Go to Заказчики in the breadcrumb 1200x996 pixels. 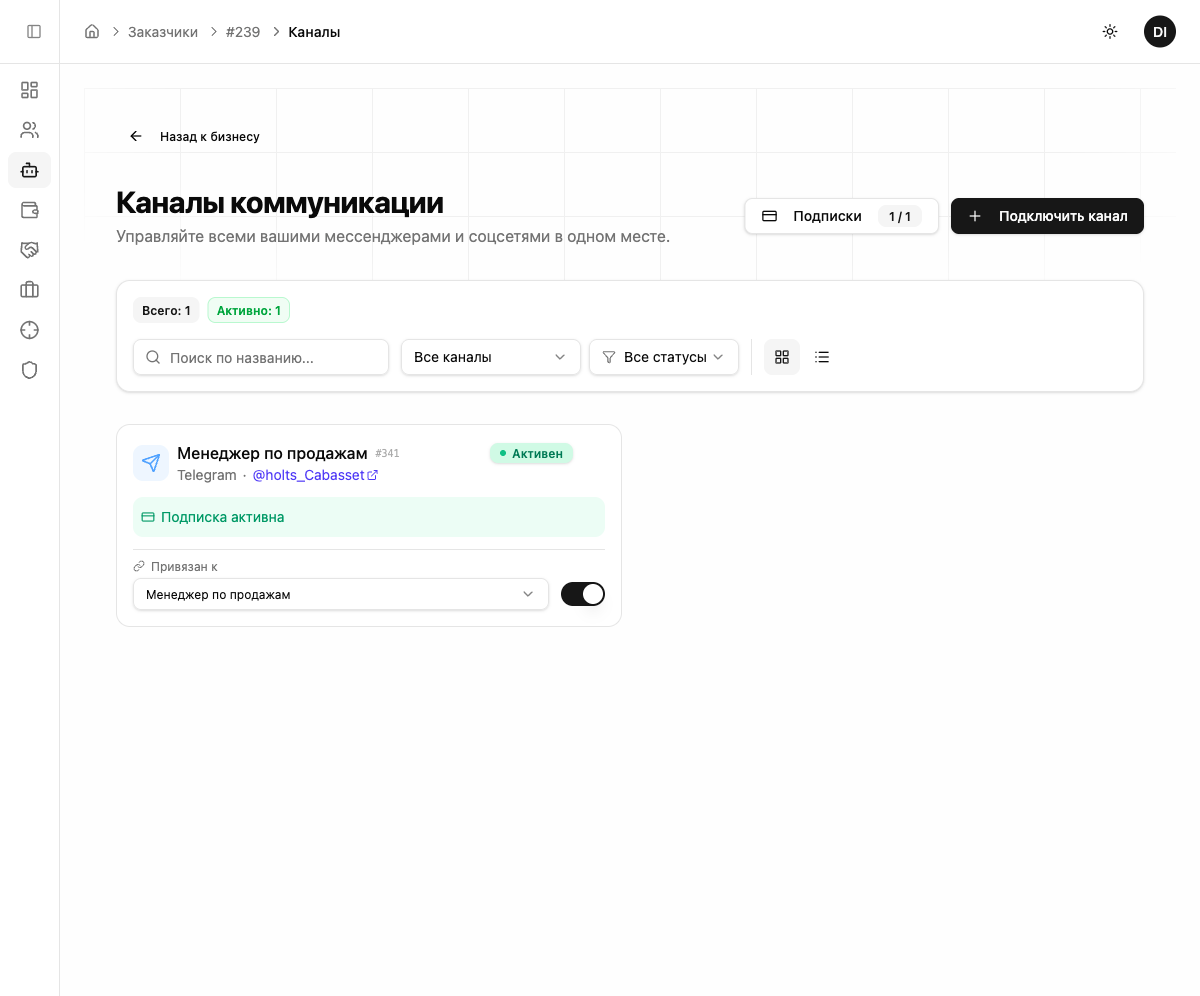163,32
